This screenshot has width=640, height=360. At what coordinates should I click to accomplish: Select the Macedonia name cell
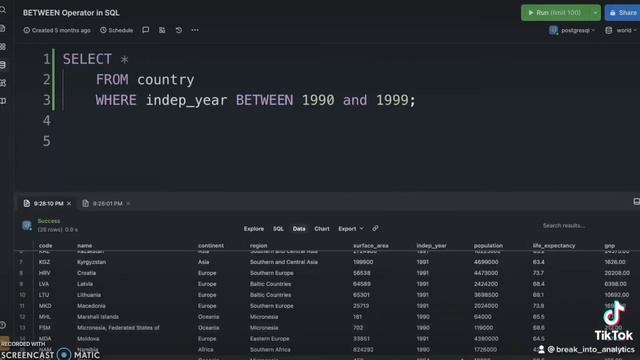pos(91,306)
